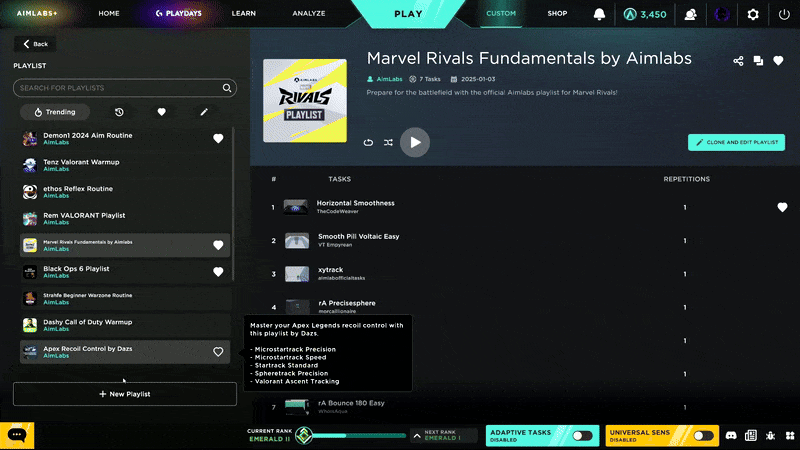The height and width of the screenshot is (450, 800).
Task: Click the Aimlabs coin balance 3,450
Action: [x=645, y=14]
